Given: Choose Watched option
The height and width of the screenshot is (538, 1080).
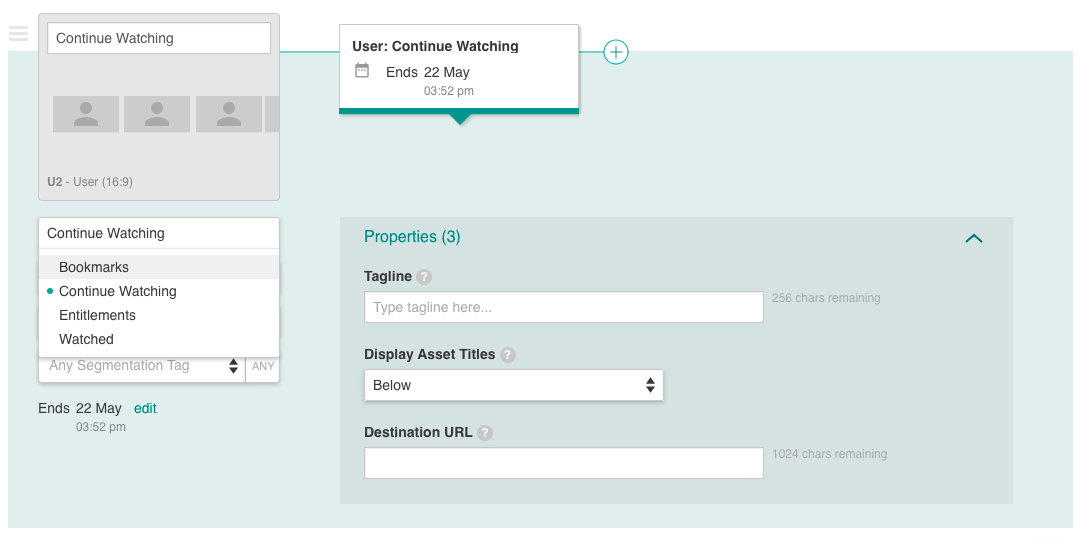Looking at the screenshot, I should (159, 340).
